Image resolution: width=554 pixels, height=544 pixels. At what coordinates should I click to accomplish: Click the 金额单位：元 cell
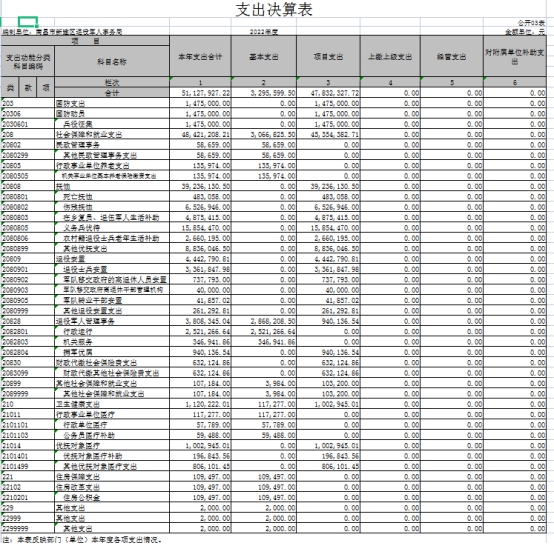click(x=525, y=32)
